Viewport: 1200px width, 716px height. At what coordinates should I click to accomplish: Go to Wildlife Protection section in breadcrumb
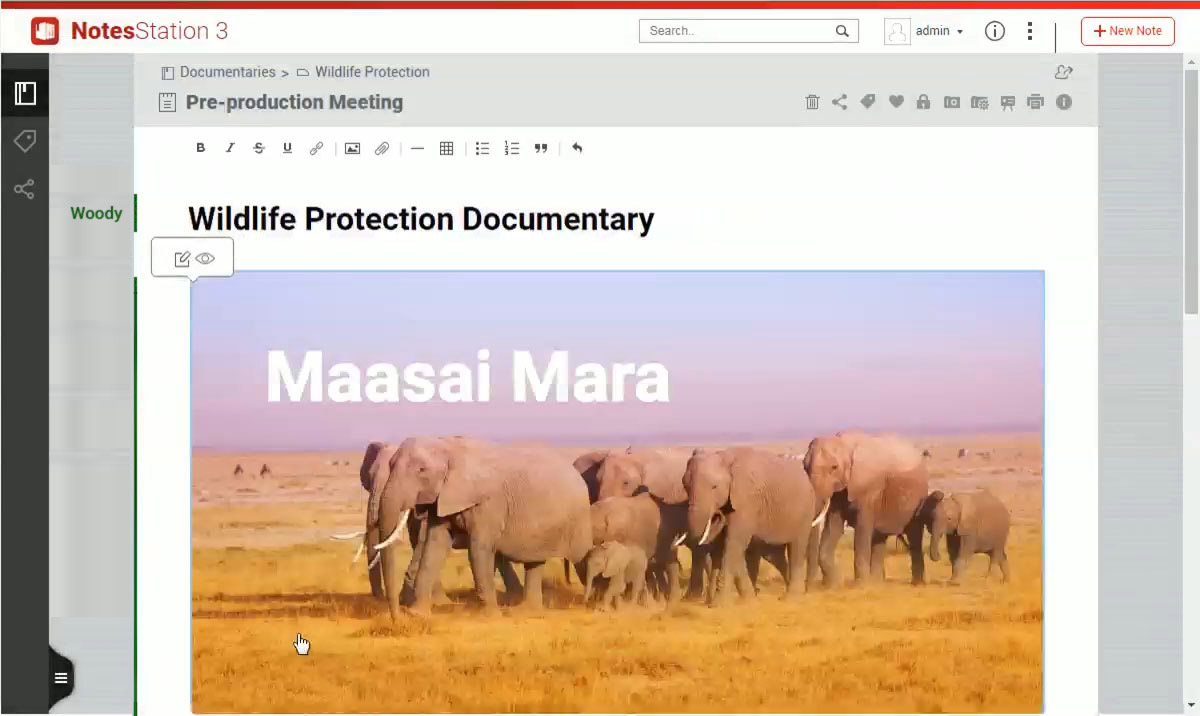371,72
